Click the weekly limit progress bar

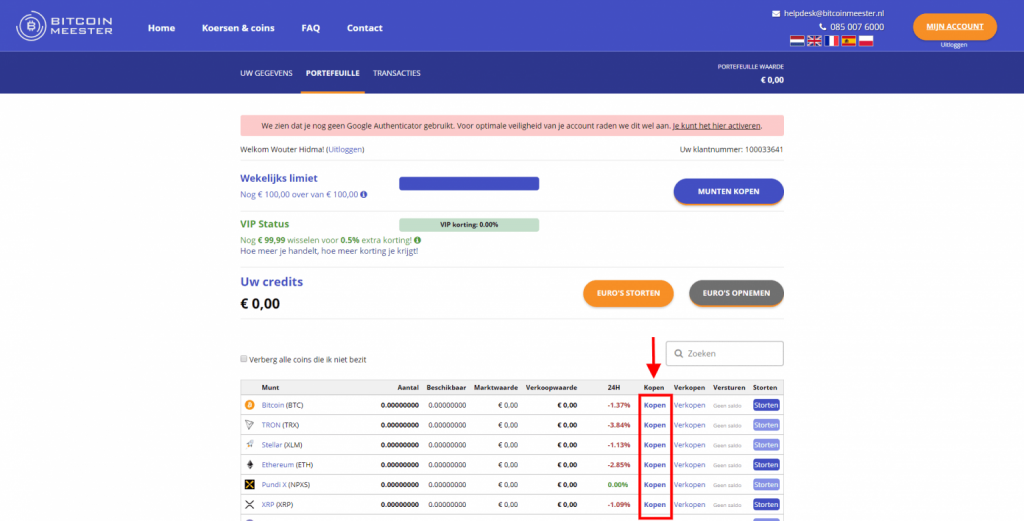[x=469, y=183]
